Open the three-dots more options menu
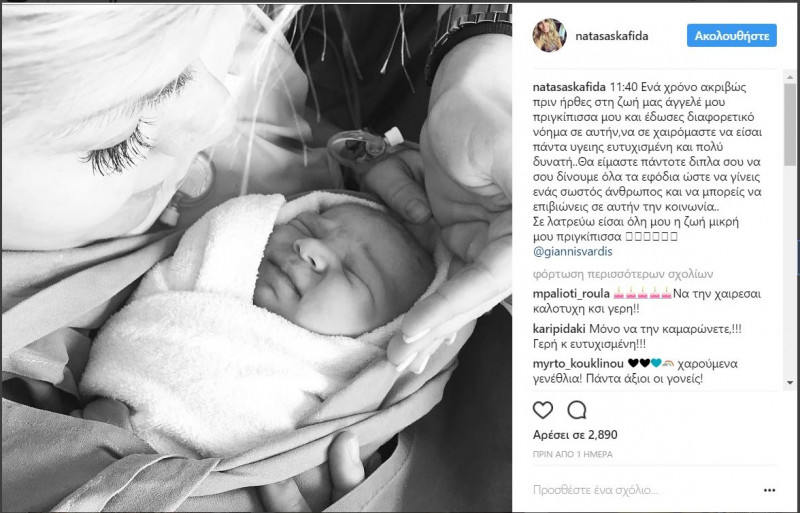The height and width of the screenshot is (513, 800). 770,491
